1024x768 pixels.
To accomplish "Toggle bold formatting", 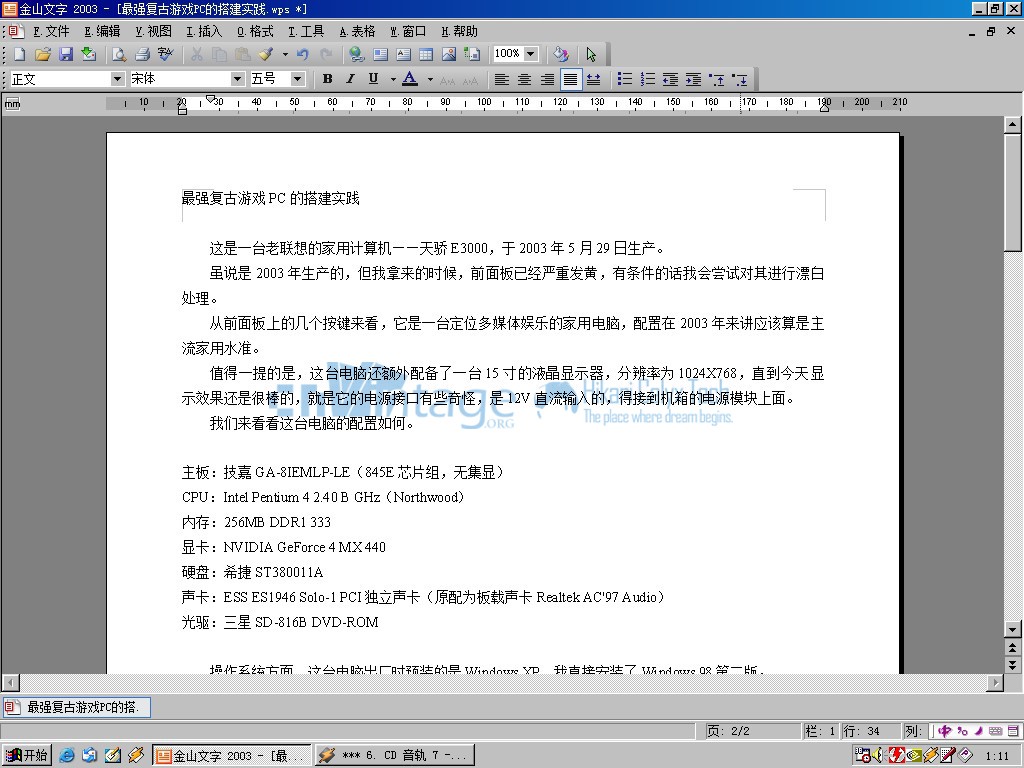I will pyautogui.click(x=328, y=79).
